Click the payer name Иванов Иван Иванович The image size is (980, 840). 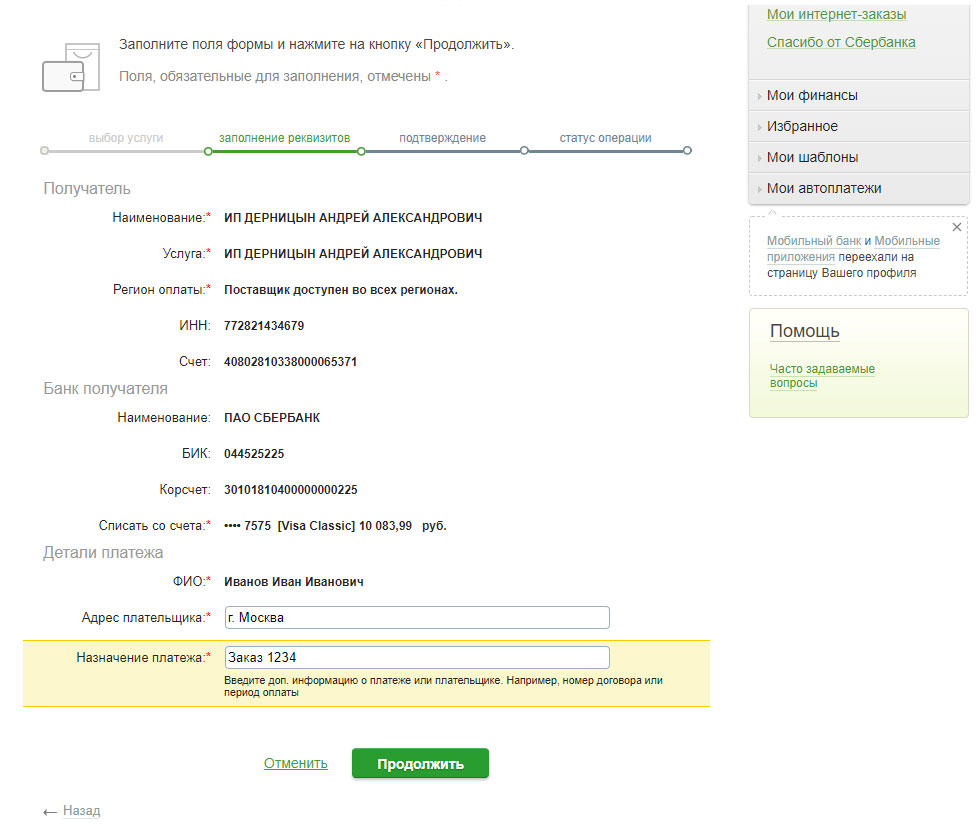click(x=294, y=582)
